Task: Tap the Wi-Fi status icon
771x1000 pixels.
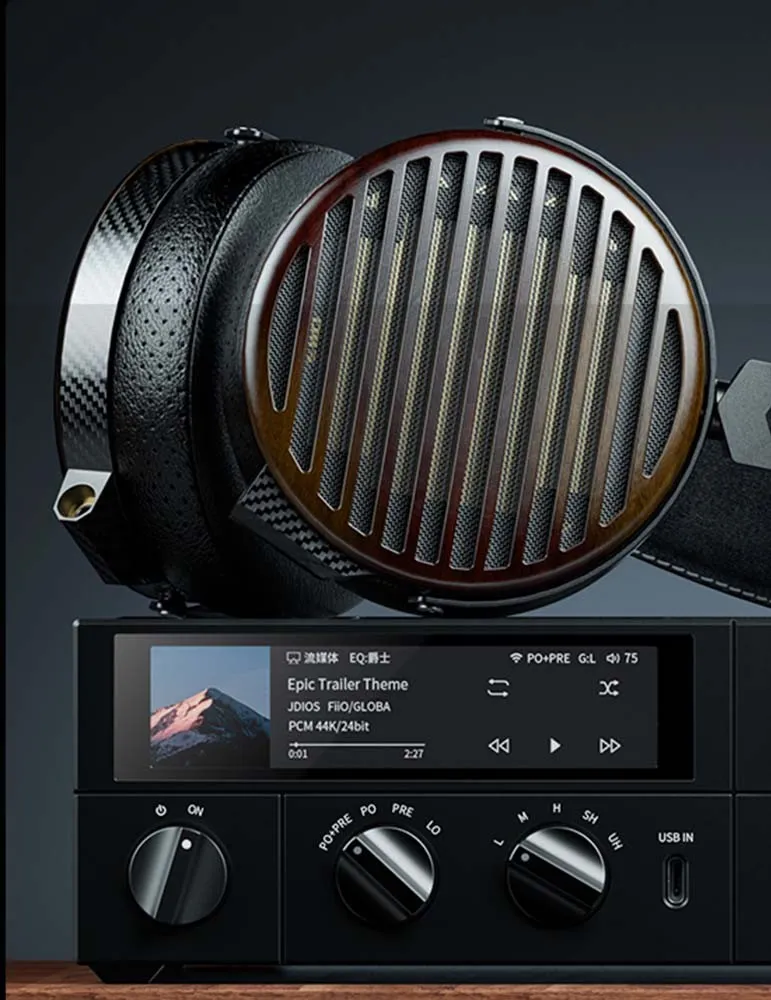Action: point(516,658)
